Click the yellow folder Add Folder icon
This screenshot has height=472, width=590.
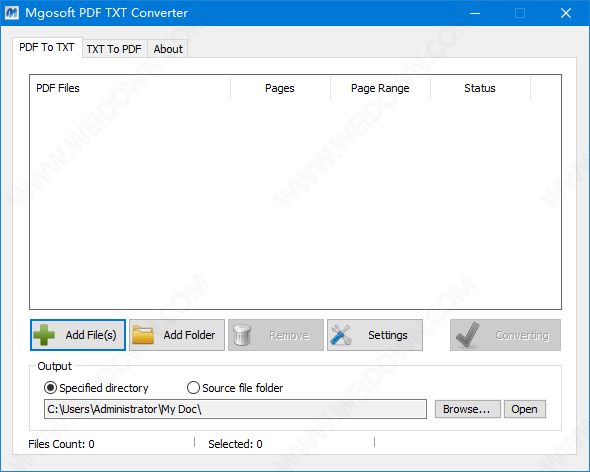pyautogui.click(x=143, y=335)
